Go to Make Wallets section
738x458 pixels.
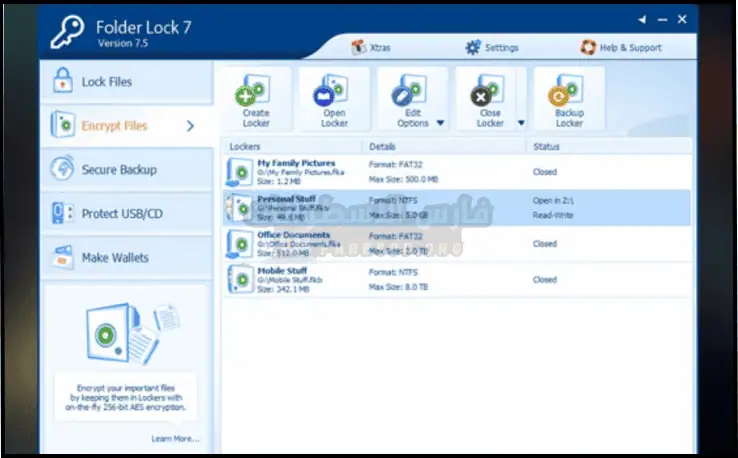114,258
